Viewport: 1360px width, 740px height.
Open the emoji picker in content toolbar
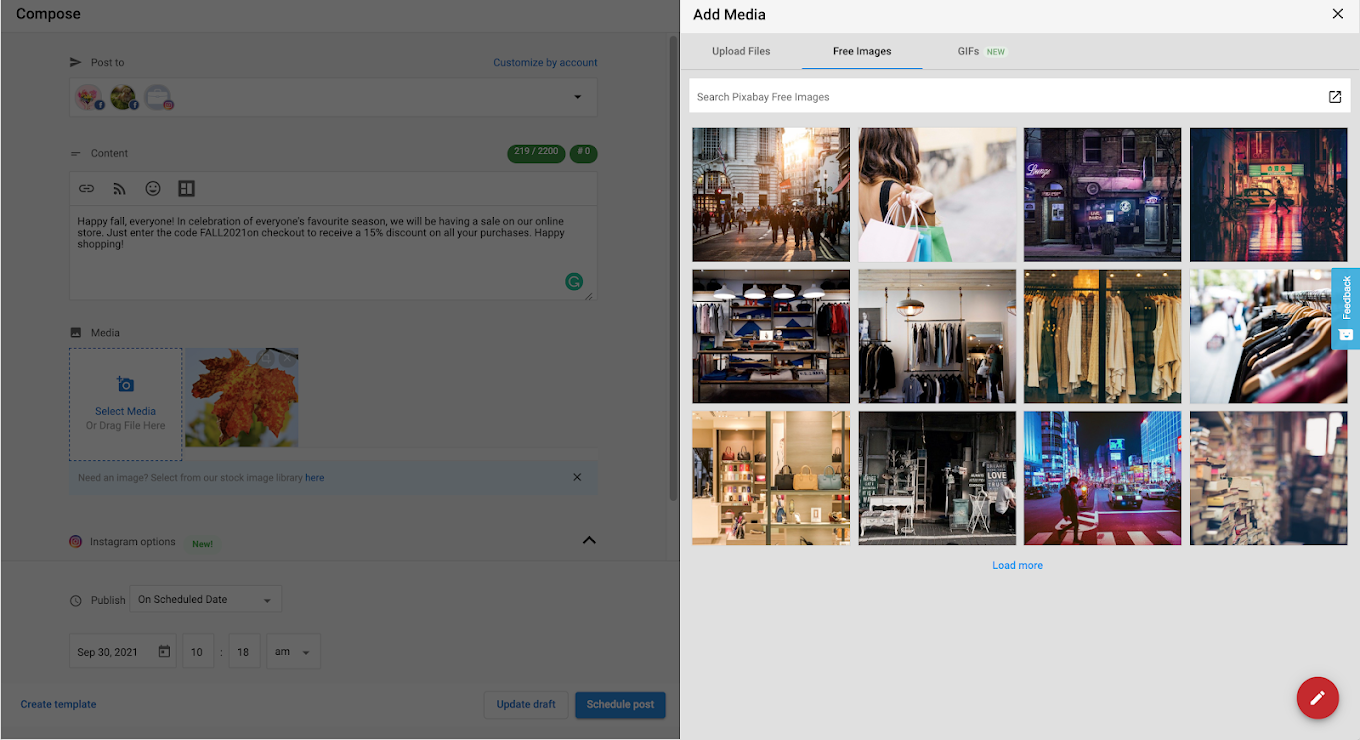tap(153, 188)
